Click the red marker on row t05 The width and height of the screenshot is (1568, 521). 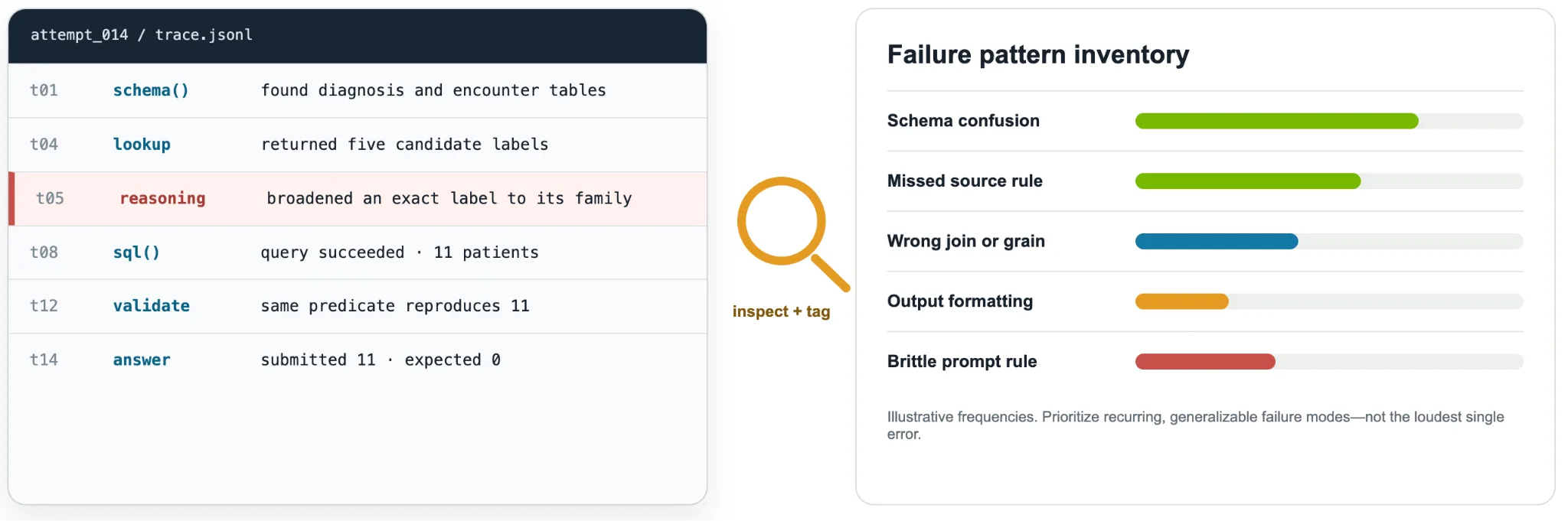11,199
